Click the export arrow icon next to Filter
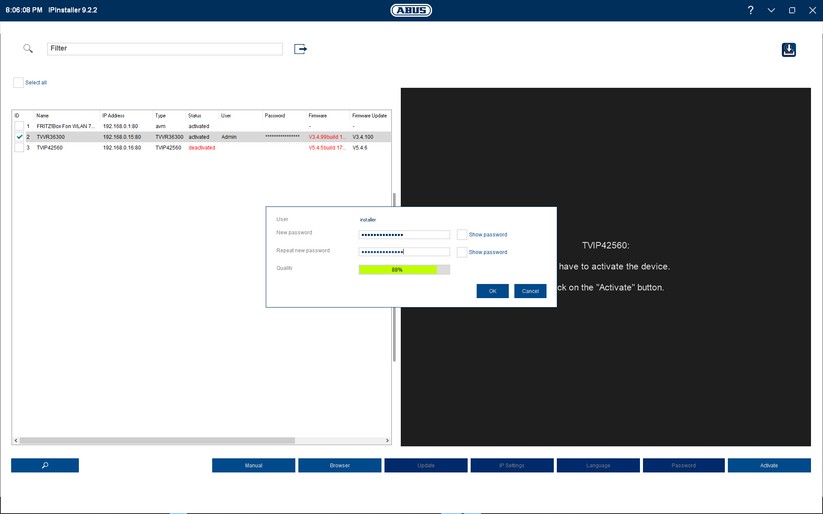Viewport: 823px width, 514px height. click(300, 48)
